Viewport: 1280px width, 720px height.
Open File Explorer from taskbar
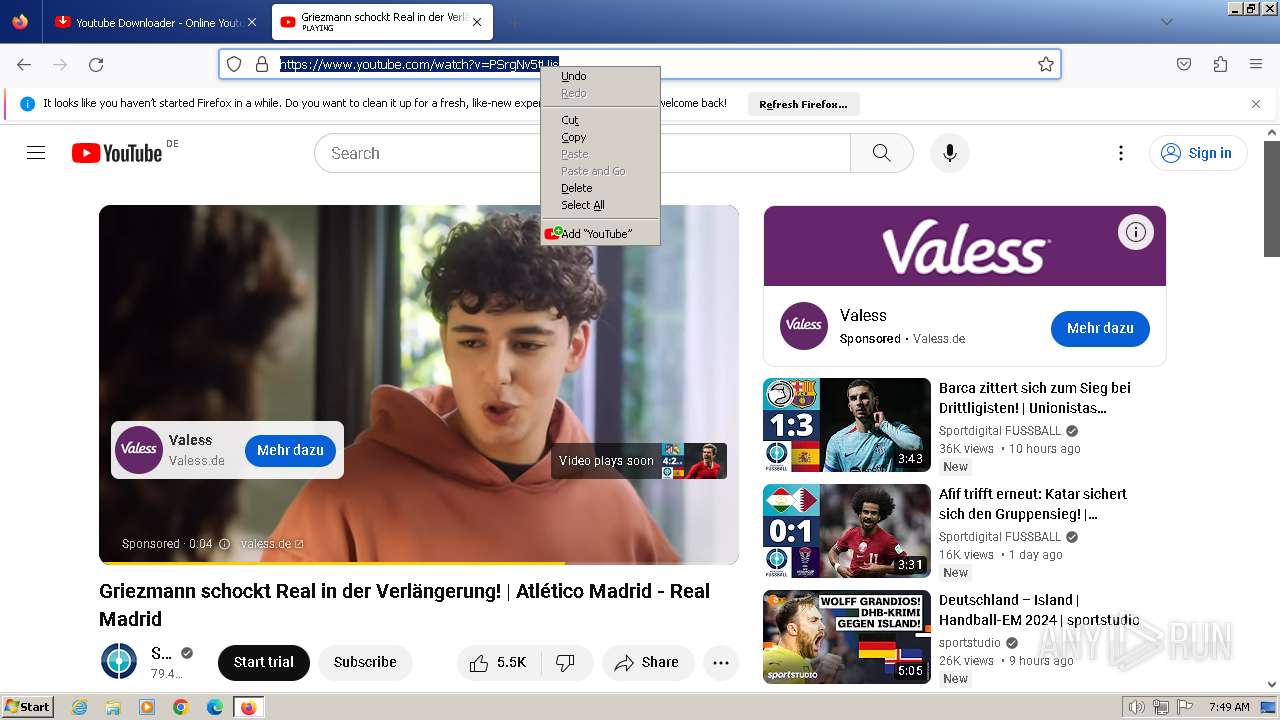(x=113, y=707)
